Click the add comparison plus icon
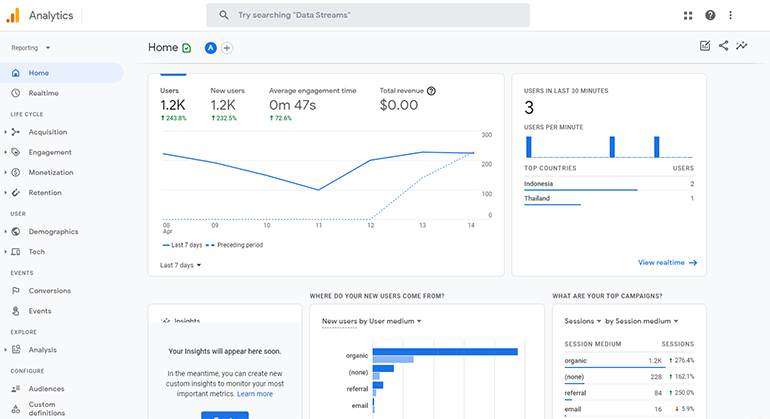Image resolution: width=770 pixels, height=419 pixels. tap(227, 47)
